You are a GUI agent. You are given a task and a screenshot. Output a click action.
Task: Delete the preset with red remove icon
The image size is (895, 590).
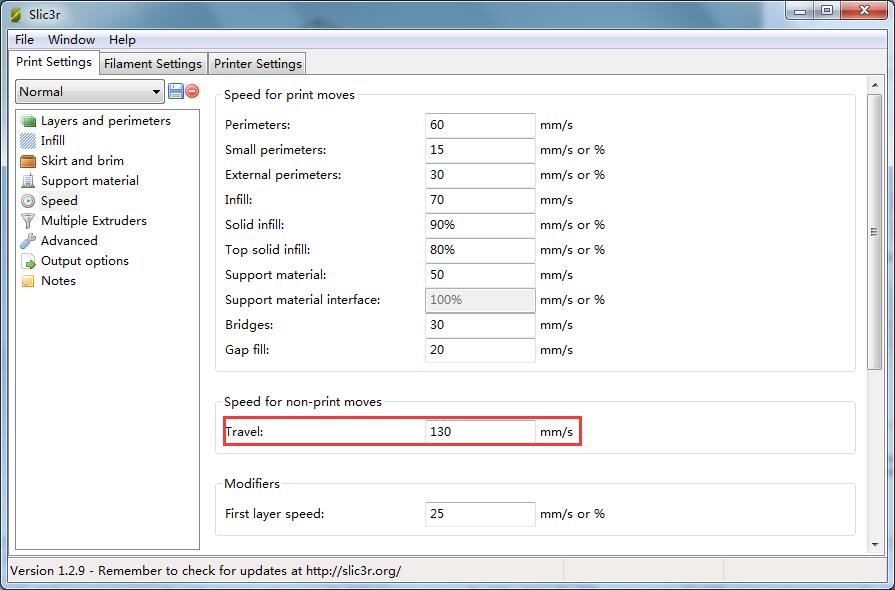[x=192, y=91]
